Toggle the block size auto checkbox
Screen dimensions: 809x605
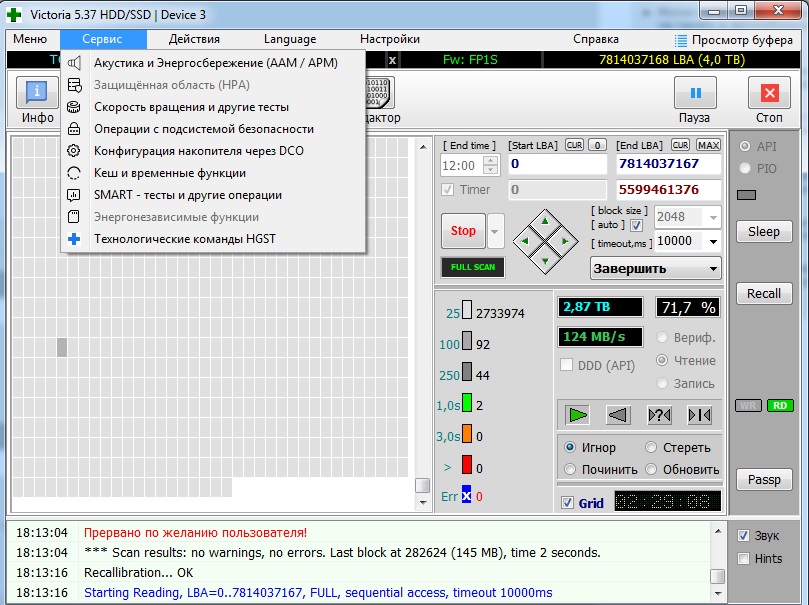point(637,225)
